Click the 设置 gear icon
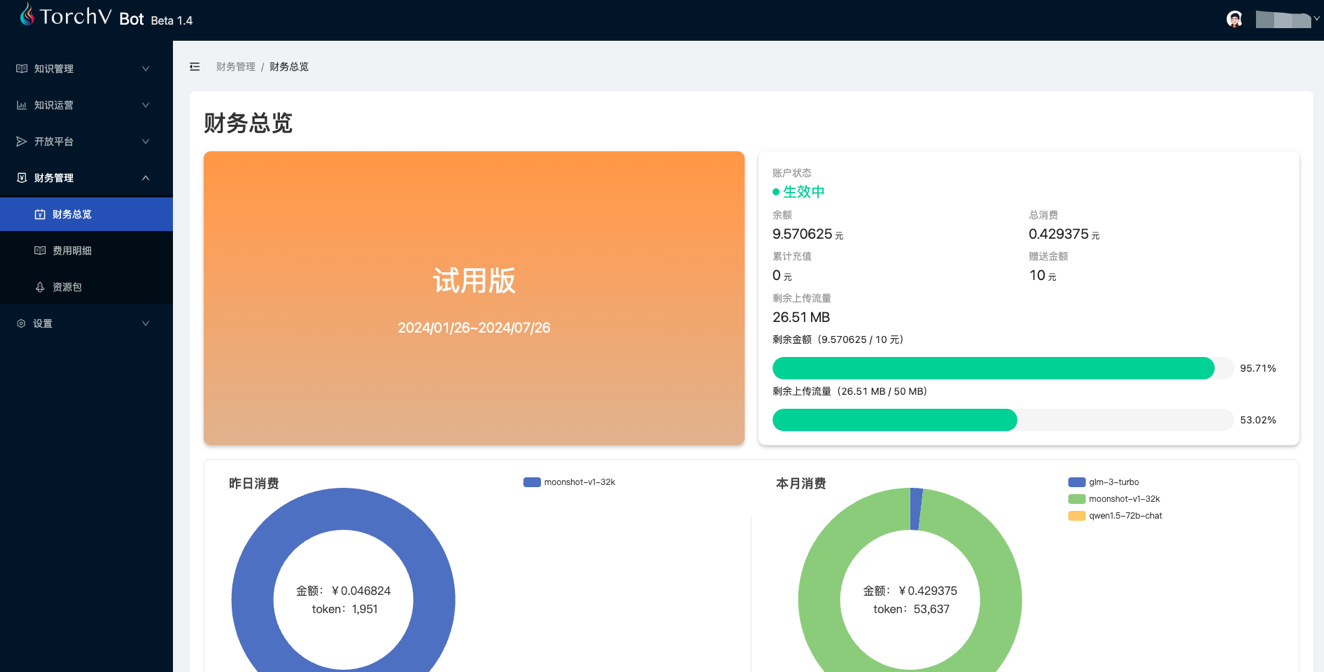 pos(21,324)
